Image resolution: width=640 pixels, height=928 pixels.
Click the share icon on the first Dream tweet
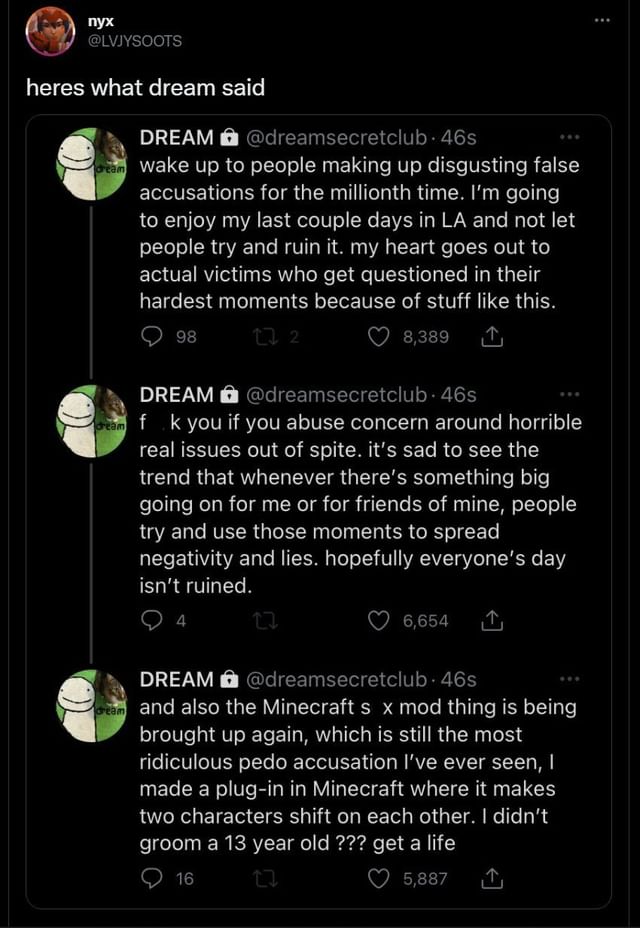point(490,336)
